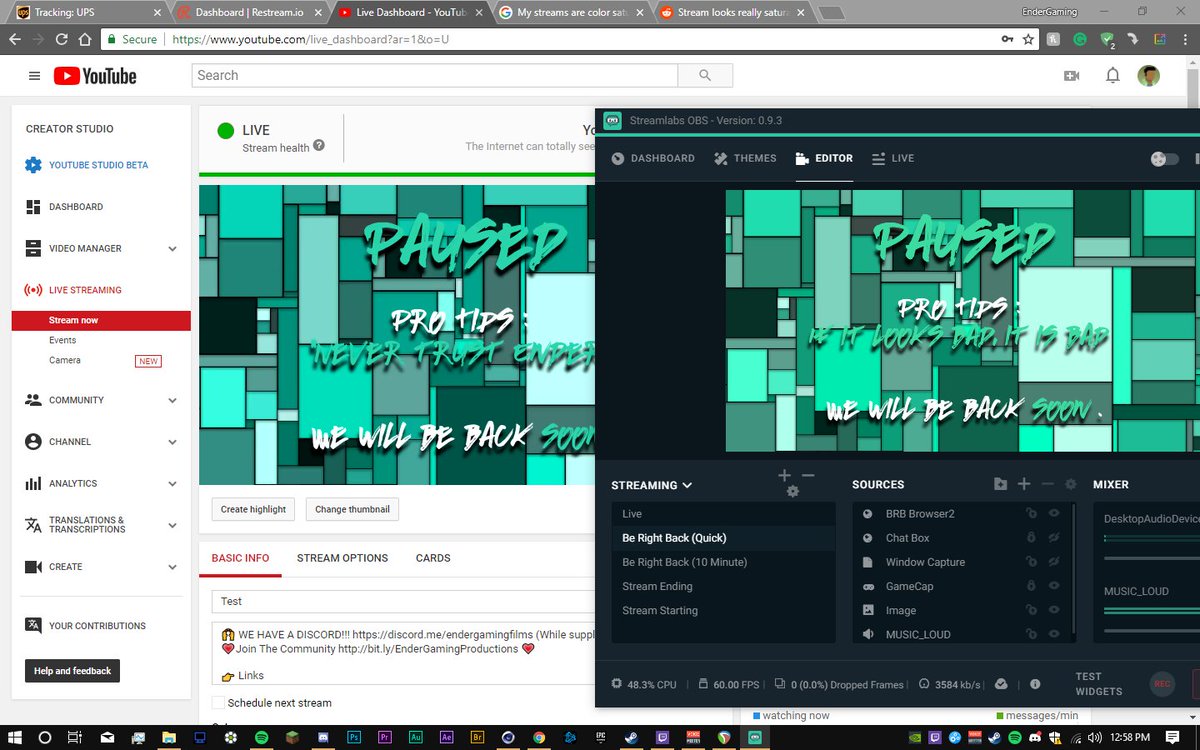Check the Schedule next stream checkbox
This screenshot has width=1200, height=750.
[x=218, y=702]
